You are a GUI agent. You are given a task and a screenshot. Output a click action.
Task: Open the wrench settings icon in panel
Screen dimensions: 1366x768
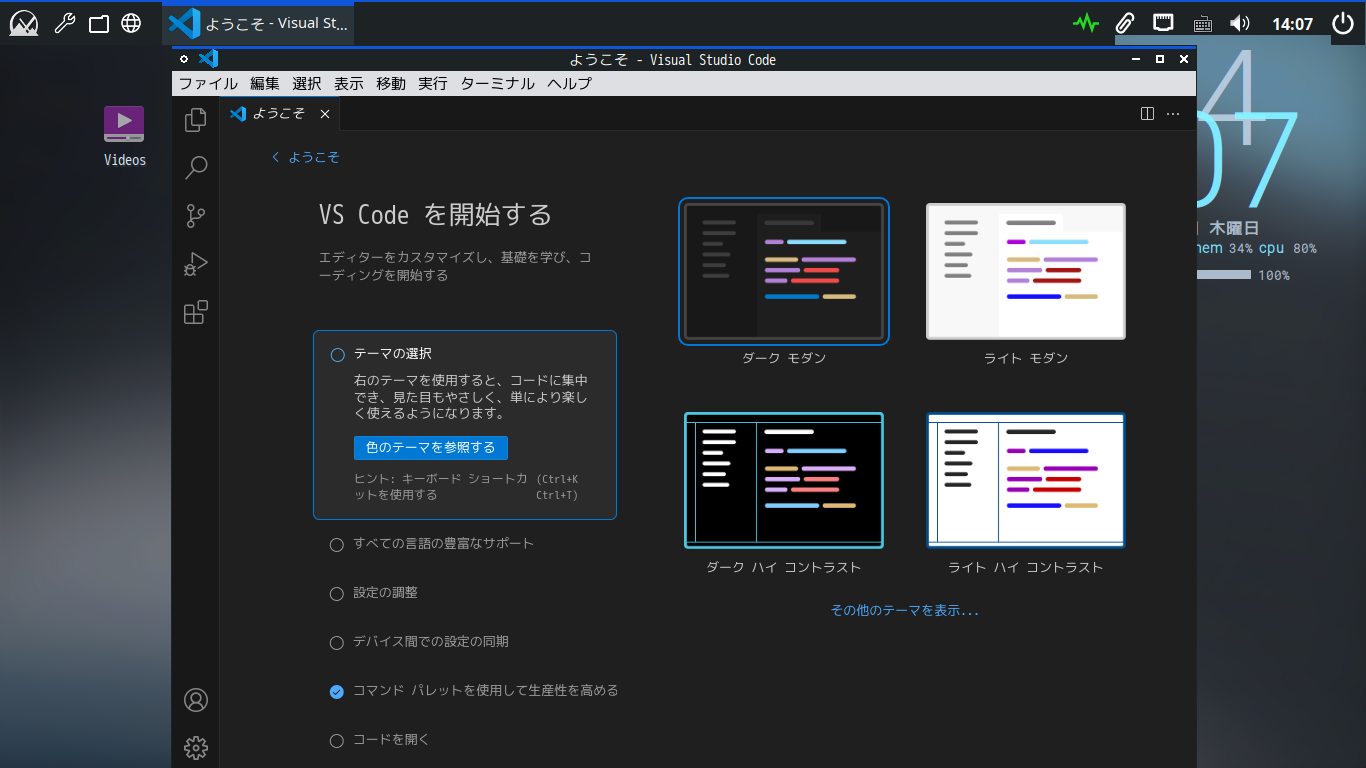tap(64, 23)
